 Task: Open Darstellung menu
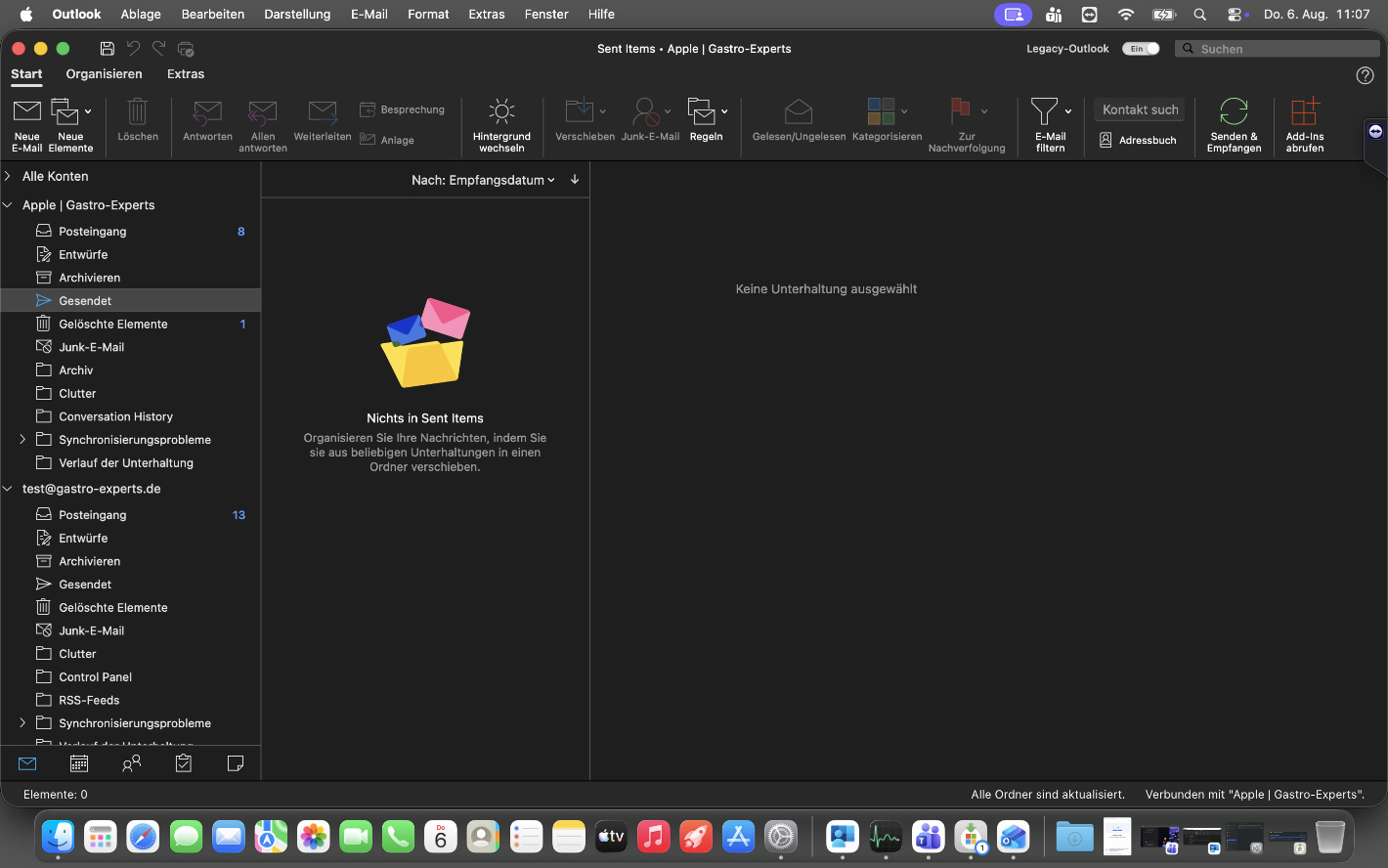coord(297,15)
